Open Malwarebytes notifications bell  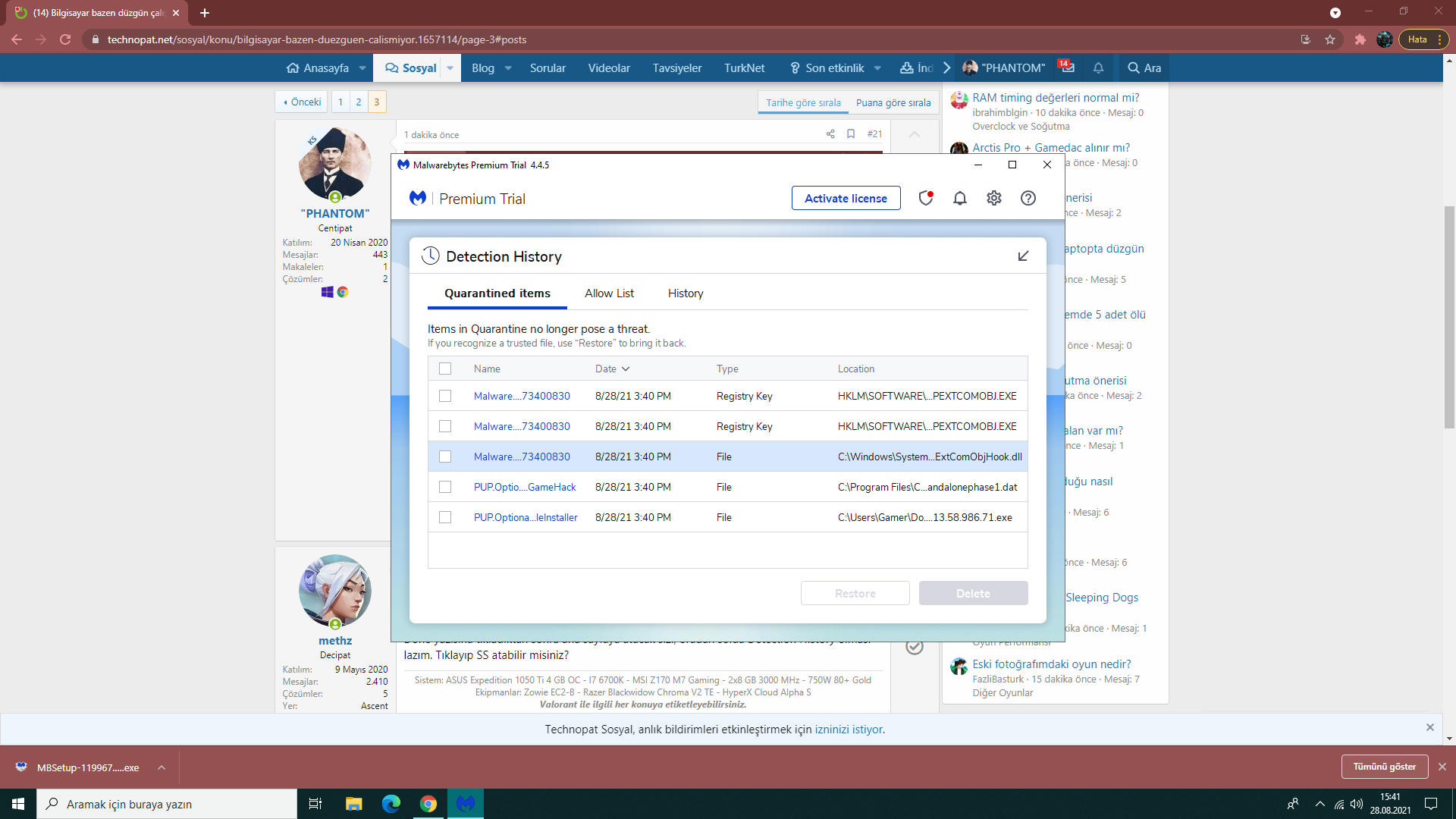(959, 198)
